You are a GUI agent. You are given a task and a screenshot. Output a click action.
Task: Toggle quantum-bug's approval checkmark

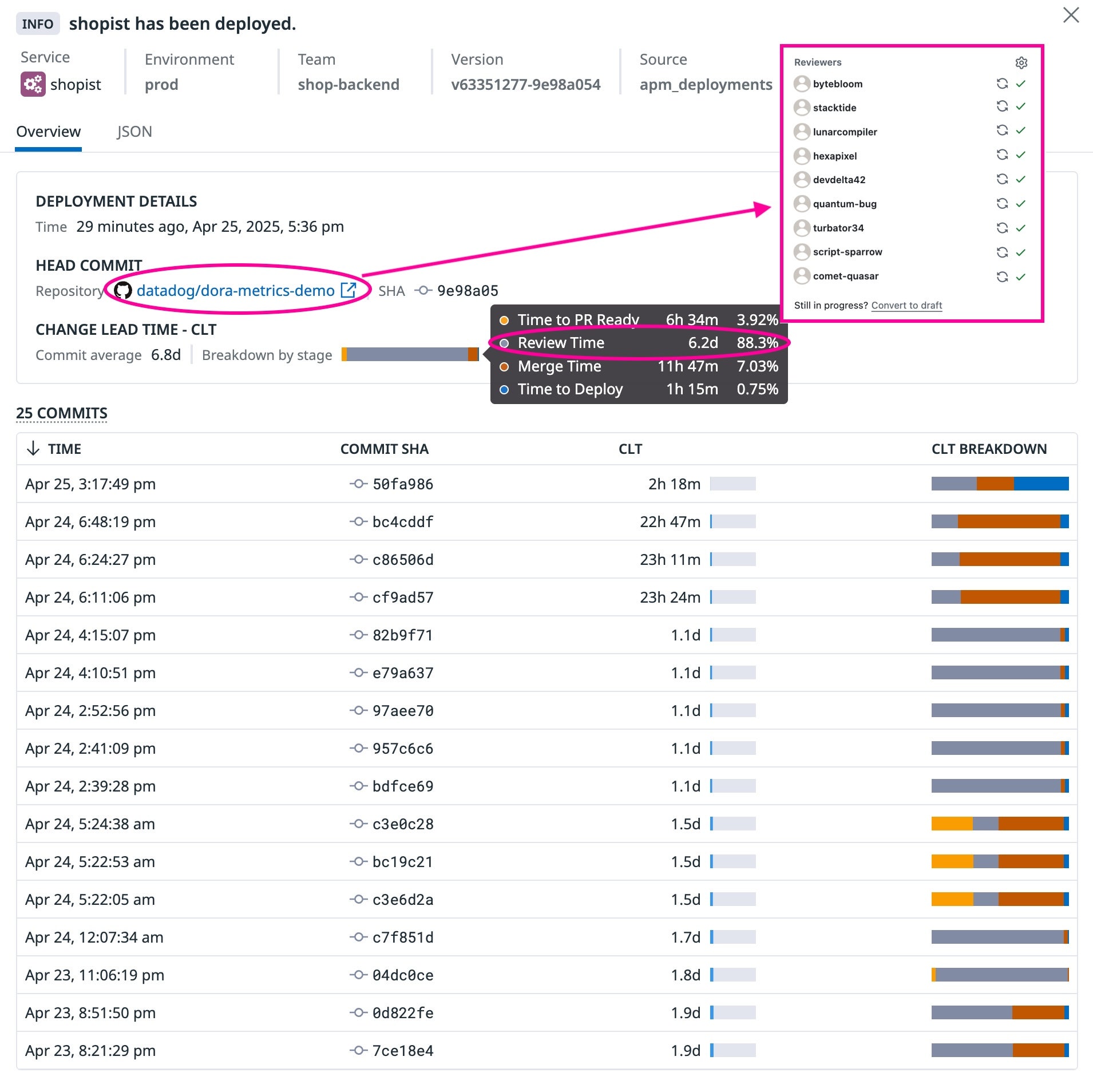(x=1020, y=204)
